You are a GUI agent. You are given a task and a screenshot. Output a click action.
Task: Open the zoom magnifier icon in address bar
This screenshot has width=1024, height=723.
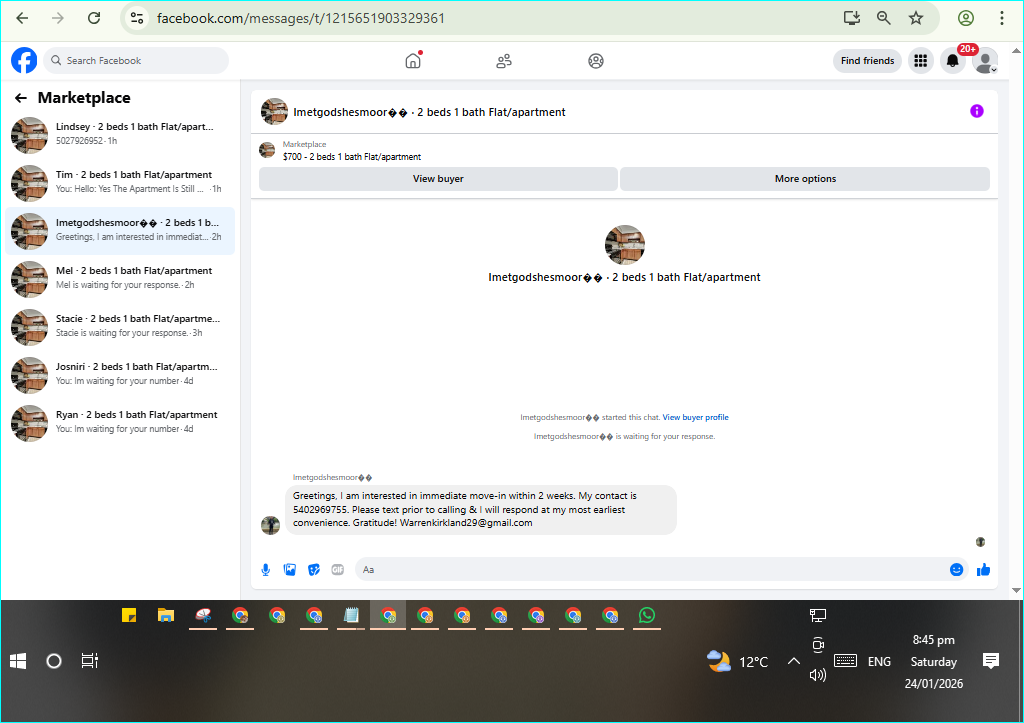[884, 18]
